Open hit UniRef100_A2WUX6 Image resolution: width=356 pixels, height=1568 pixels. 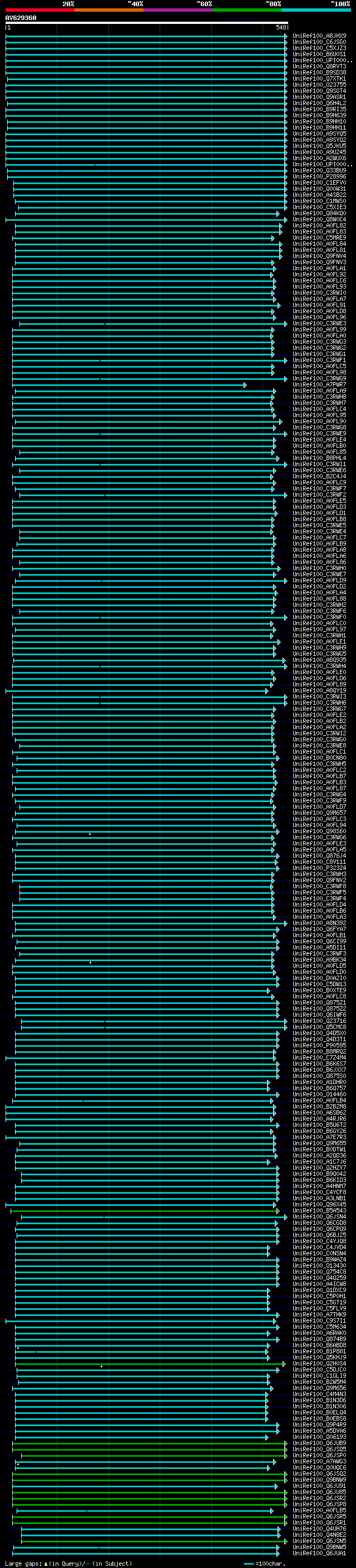click(x=319, y=159)
